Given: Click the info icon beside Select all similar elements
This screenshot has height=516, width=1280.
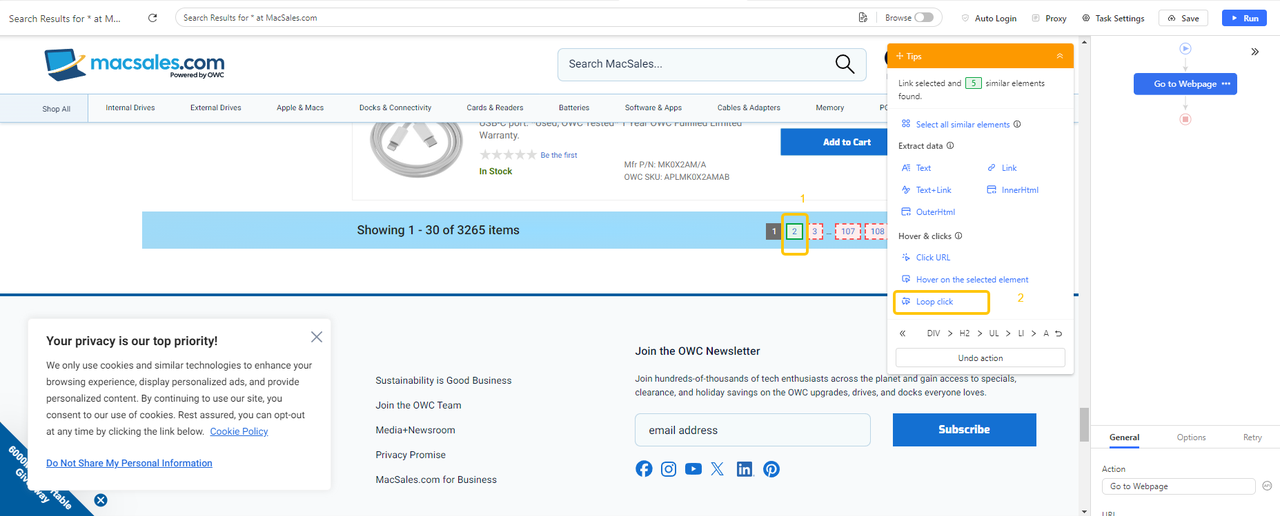Looking at the screenshot, I should [x=1017, y=125].
